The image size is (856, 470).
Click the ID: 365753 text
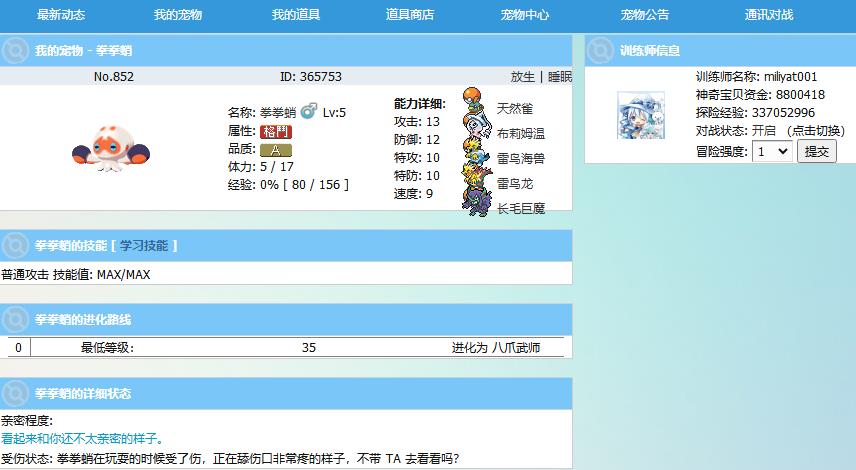point(311,76)
